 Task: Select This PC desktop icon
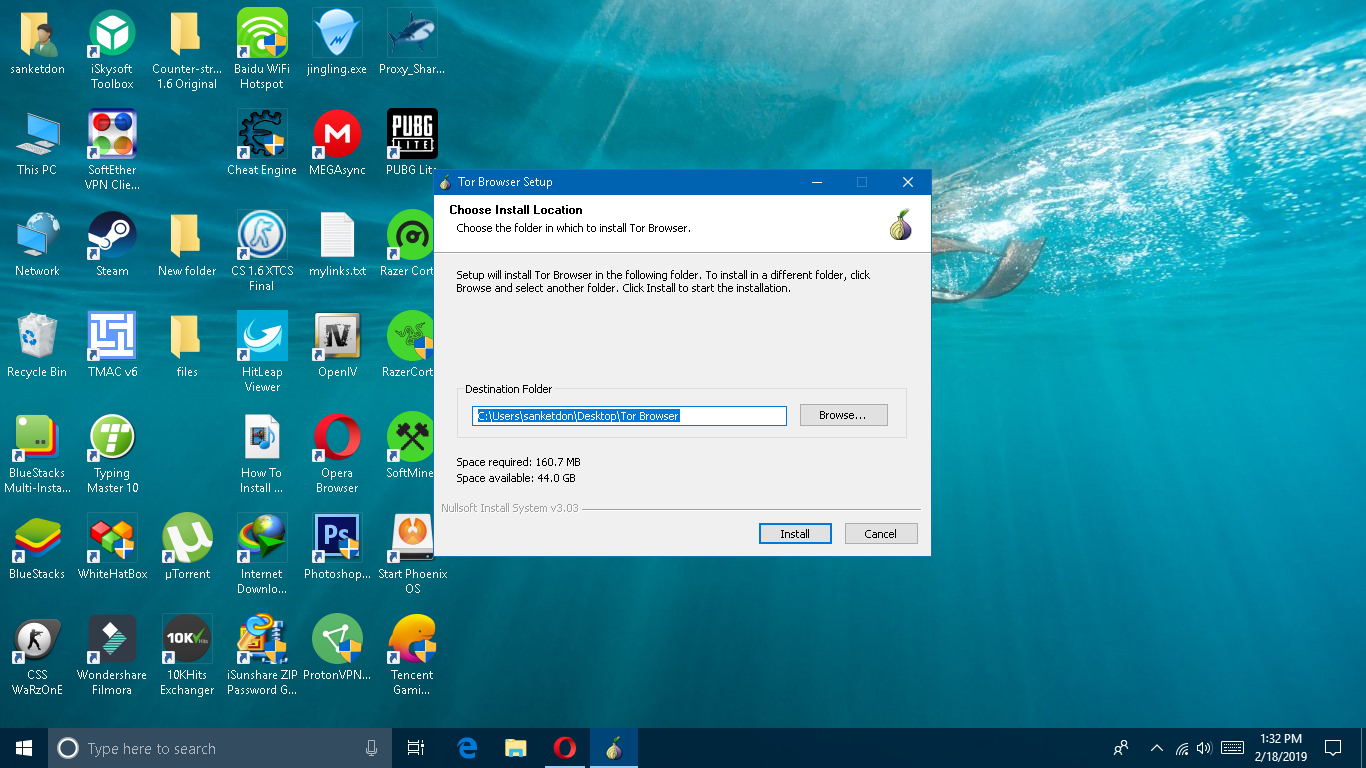tap(38, 135)
